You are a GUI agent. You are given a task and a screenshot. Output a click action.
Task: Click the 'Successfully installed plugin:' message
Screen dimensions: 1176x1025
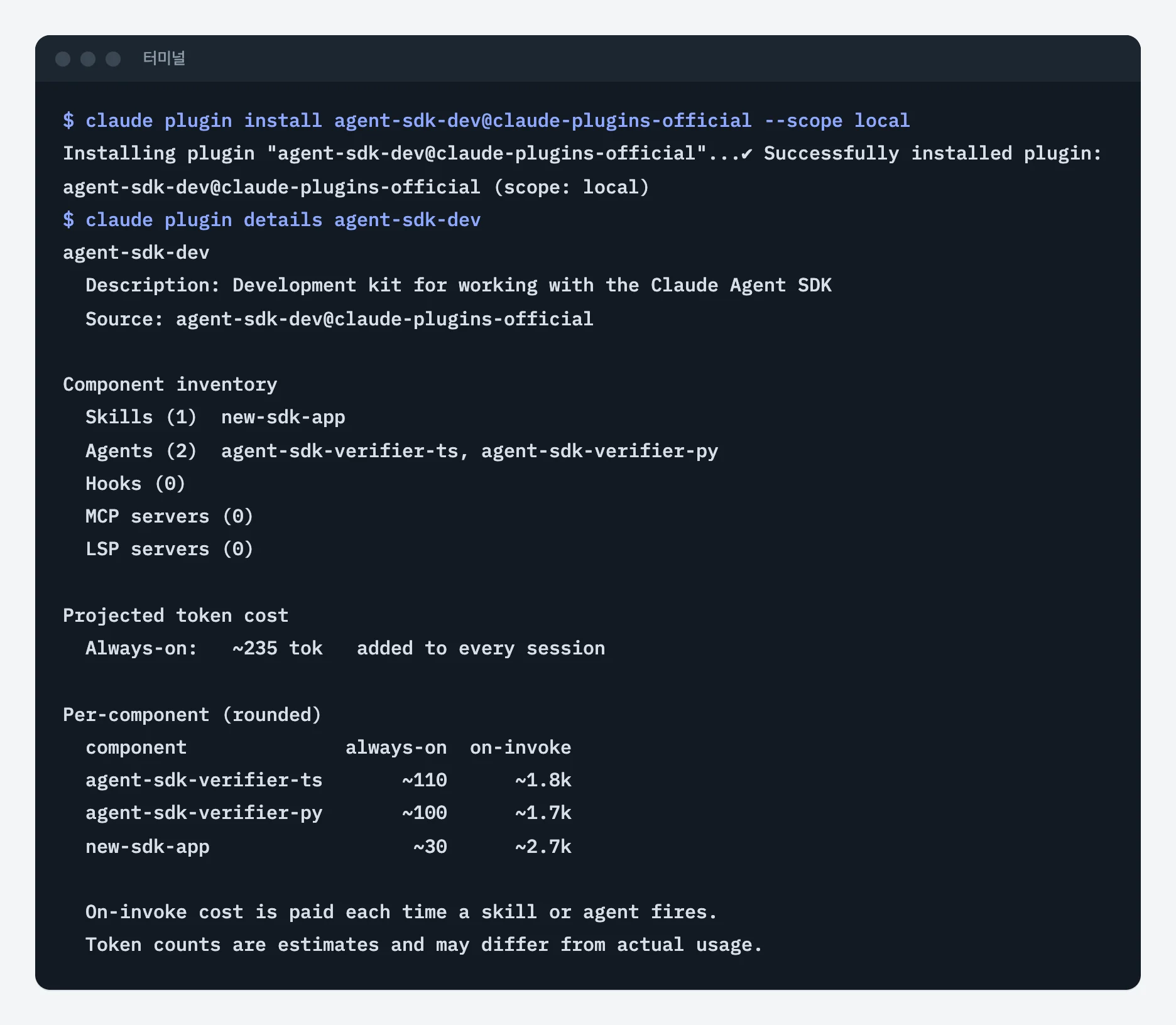pos(932,153)
